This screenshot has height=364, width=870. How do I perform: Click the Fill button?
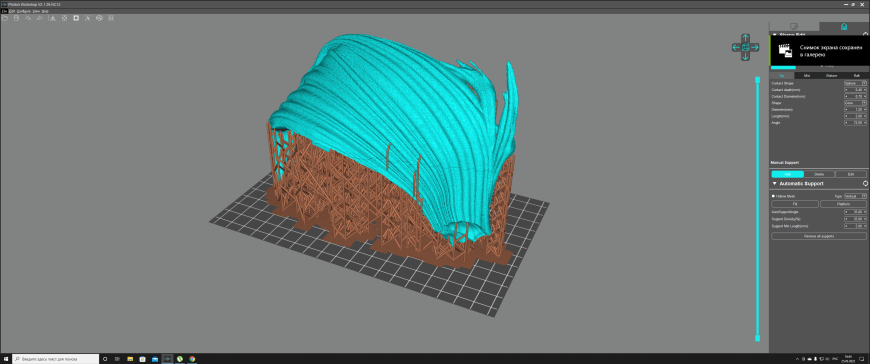(795, 204)
